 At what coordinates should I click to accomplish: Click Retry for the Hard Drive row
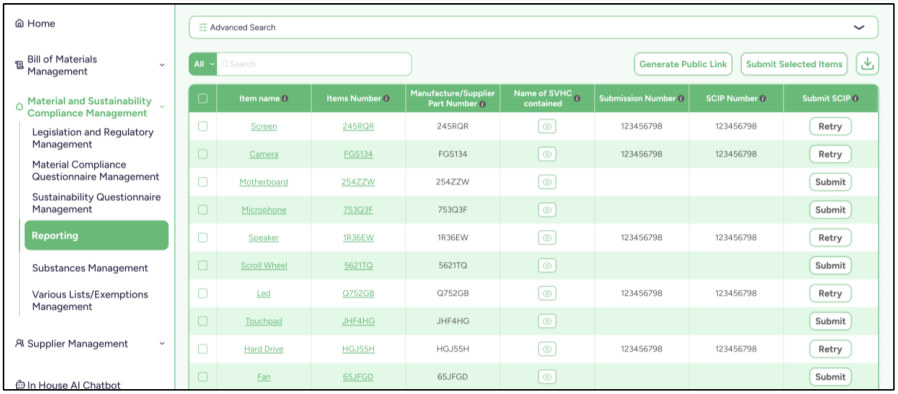click(x=830, y=349)
